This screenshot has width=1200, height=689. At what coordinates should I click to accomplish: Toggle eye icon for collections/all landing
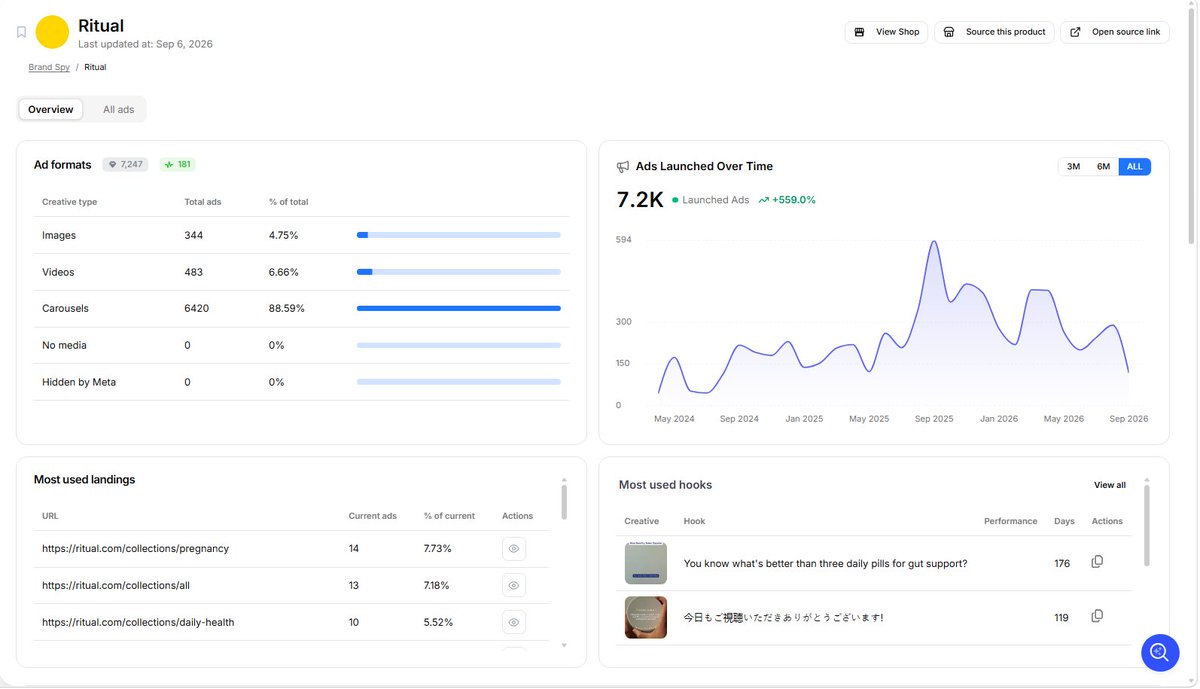point(514,585)
